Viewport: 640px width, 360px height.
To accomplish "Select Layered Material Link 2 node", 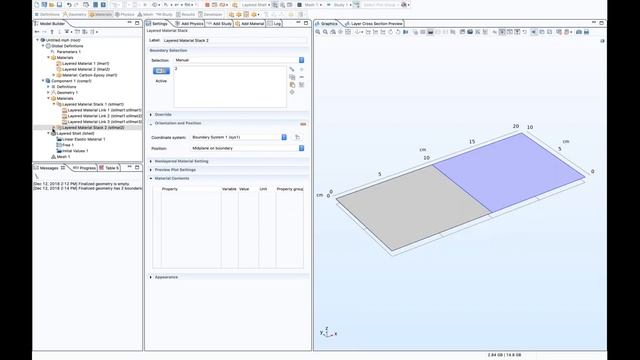I will pos(104,116).
